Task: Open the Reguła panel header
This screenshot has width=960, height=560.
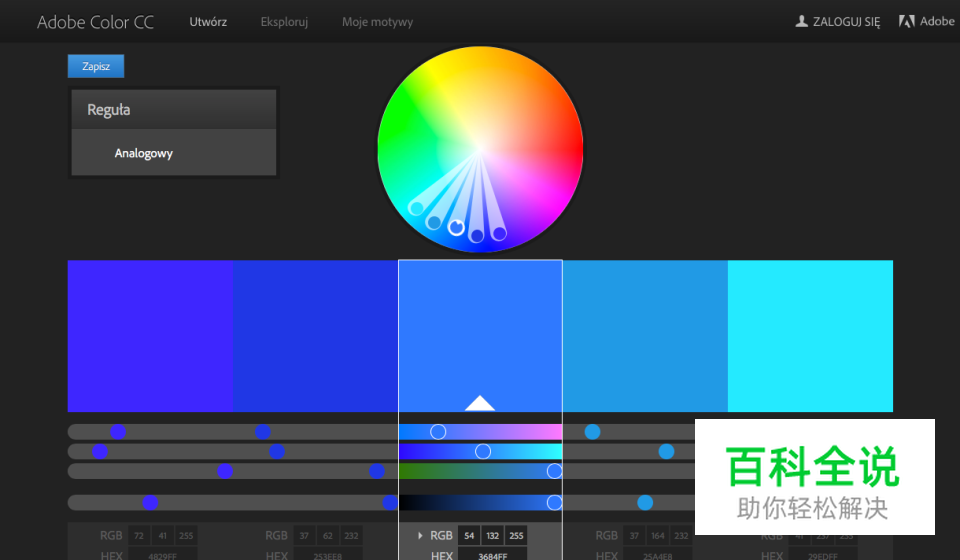Action: pyautogui.click(x=173, y=110)
